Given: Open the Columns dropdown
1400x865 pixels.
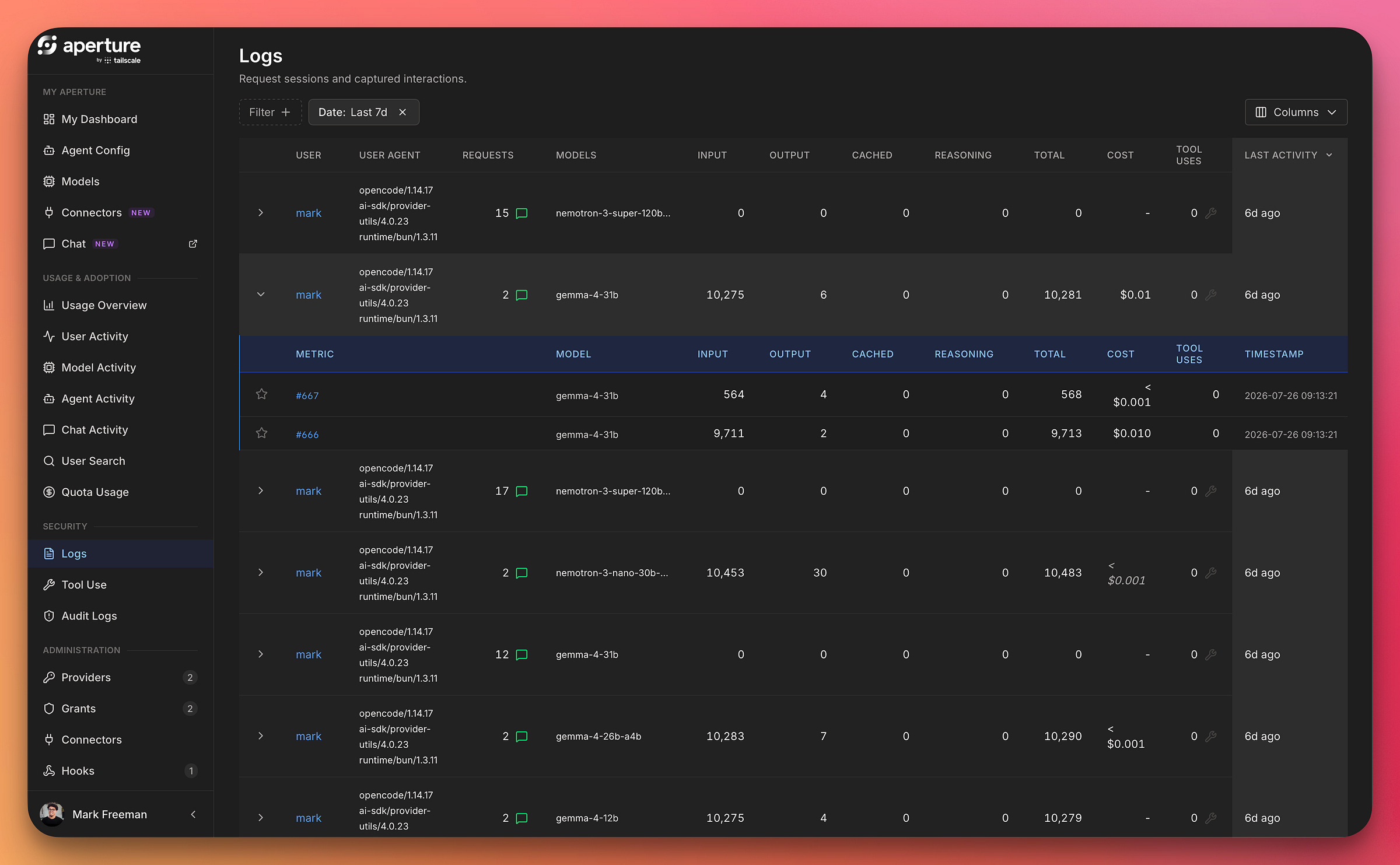Looking at the screenshot, I should 1296,113.
